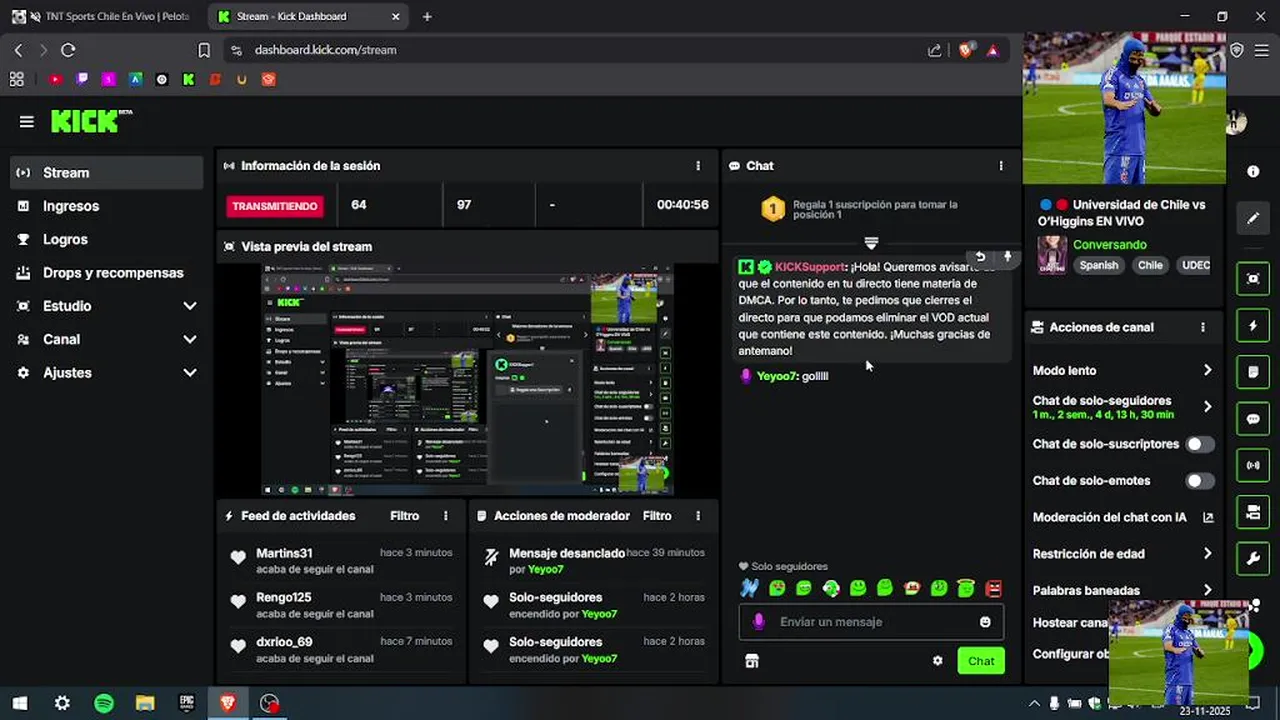The height and width of the screenshot is (720, 1280).
Task: Open Palabras baneadas options arrow
Action: tap(1207, 590)
